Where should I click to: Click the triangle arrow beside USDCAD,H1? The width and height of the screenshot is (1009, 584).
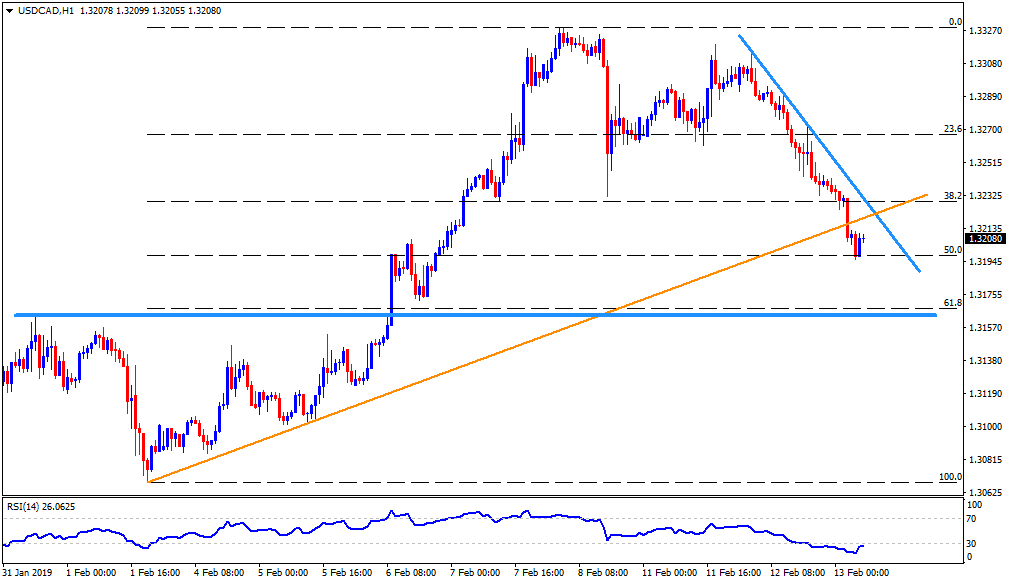click(9, 9)
